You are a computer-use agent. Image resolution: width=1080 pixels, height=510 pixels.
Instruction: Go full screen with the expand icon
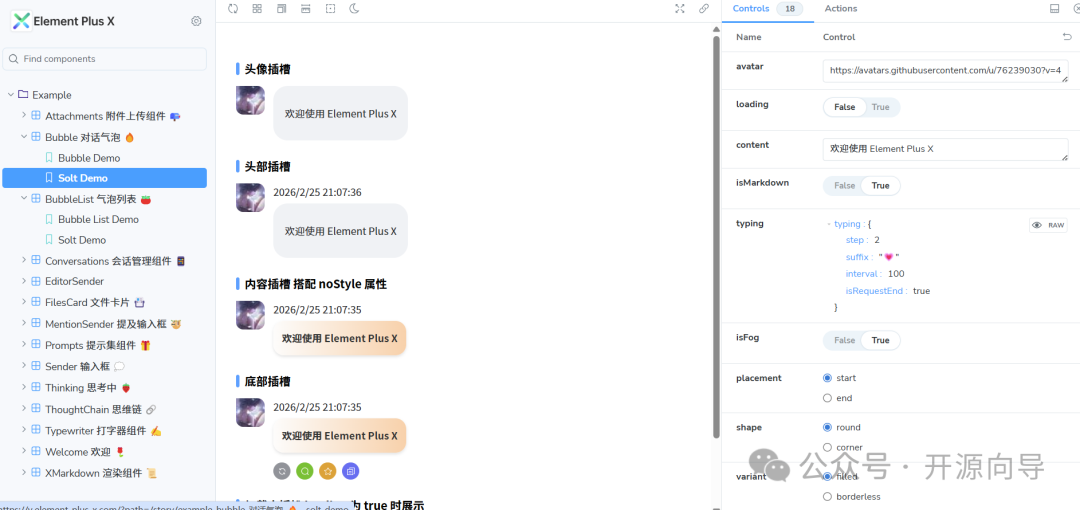pos(680,8)
